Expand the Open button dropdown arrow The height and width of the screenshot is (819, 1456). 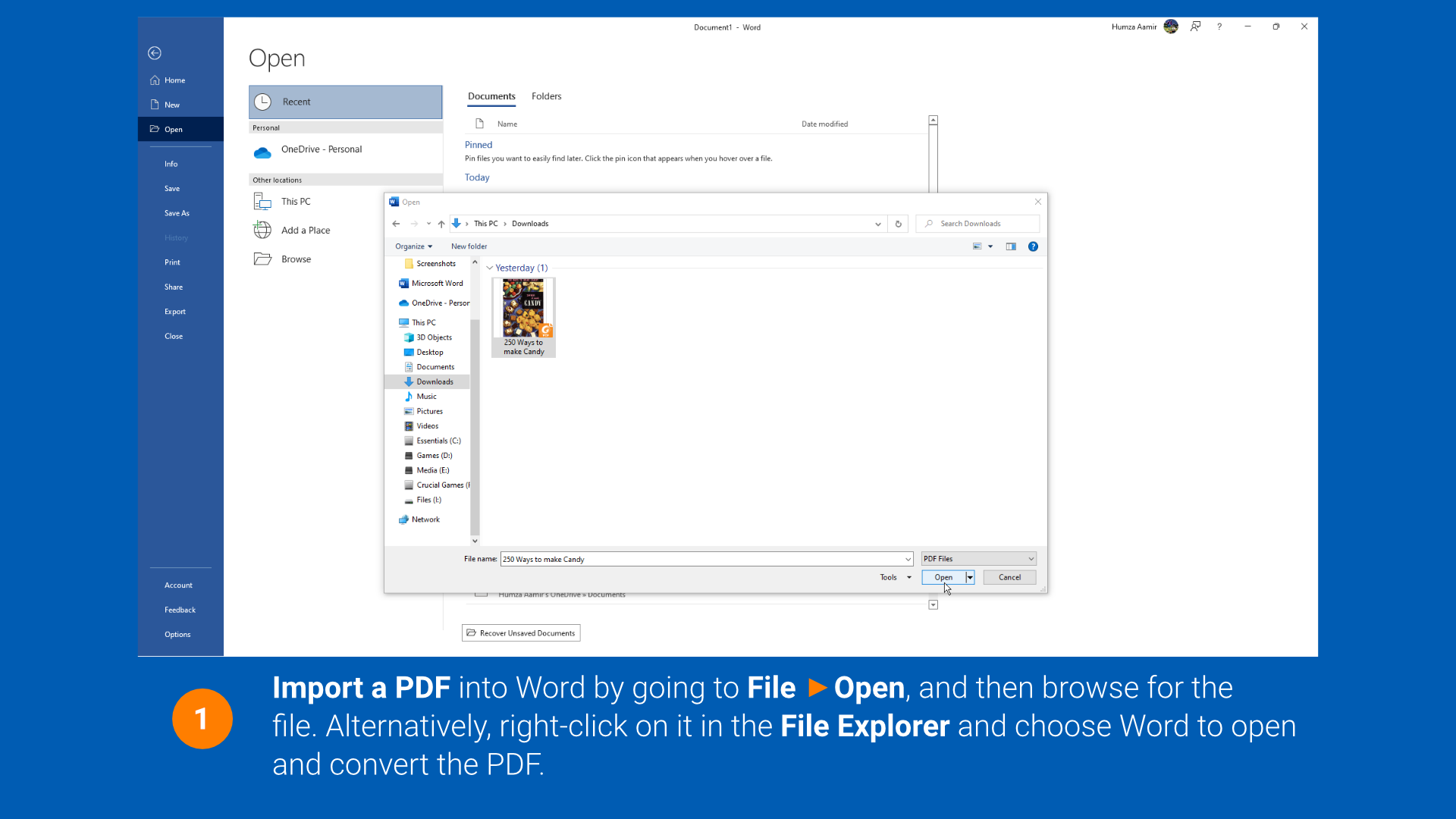(x=970, y=578)
